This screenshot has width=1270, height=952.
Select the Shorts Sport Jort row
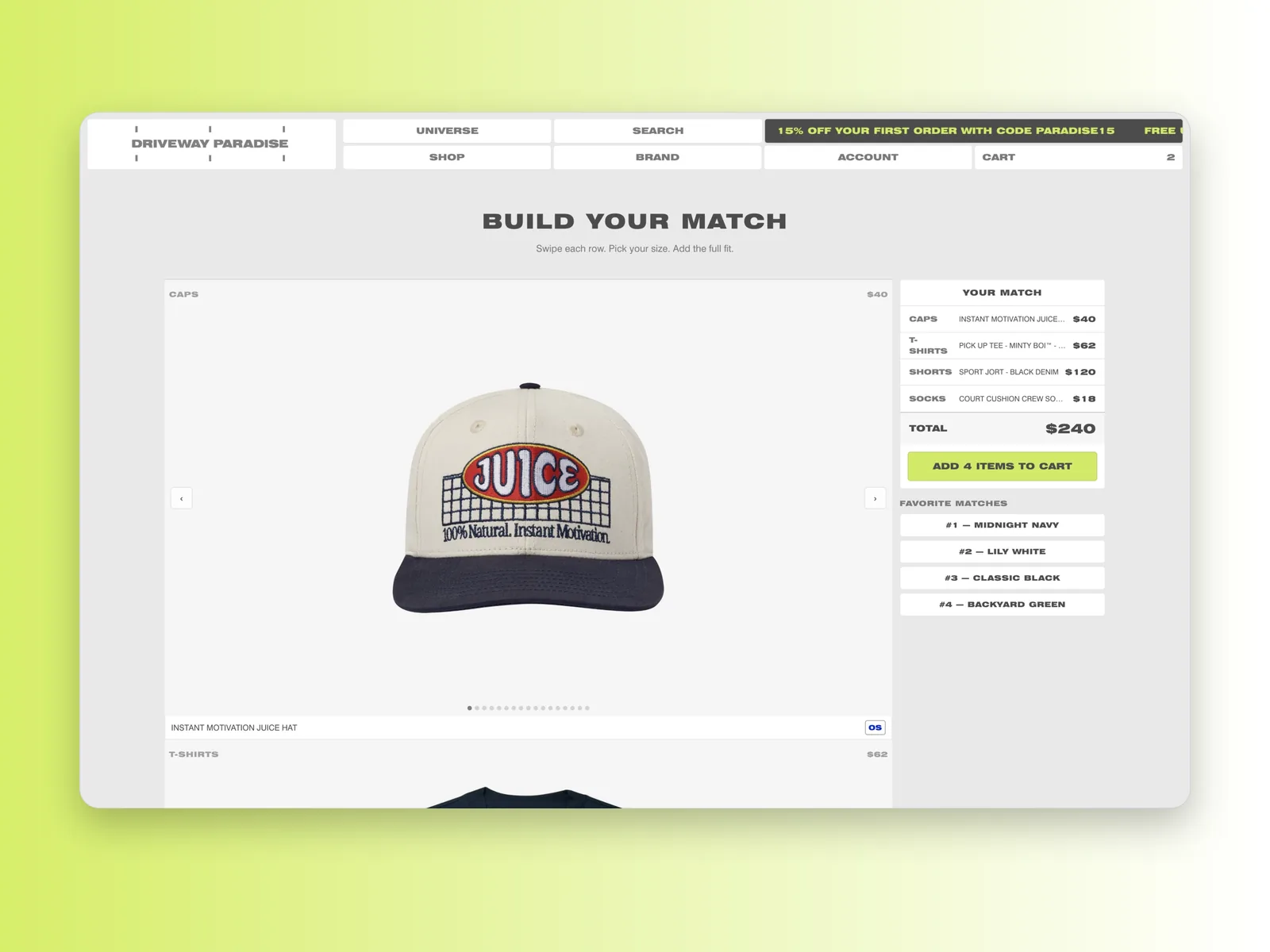1002,372
